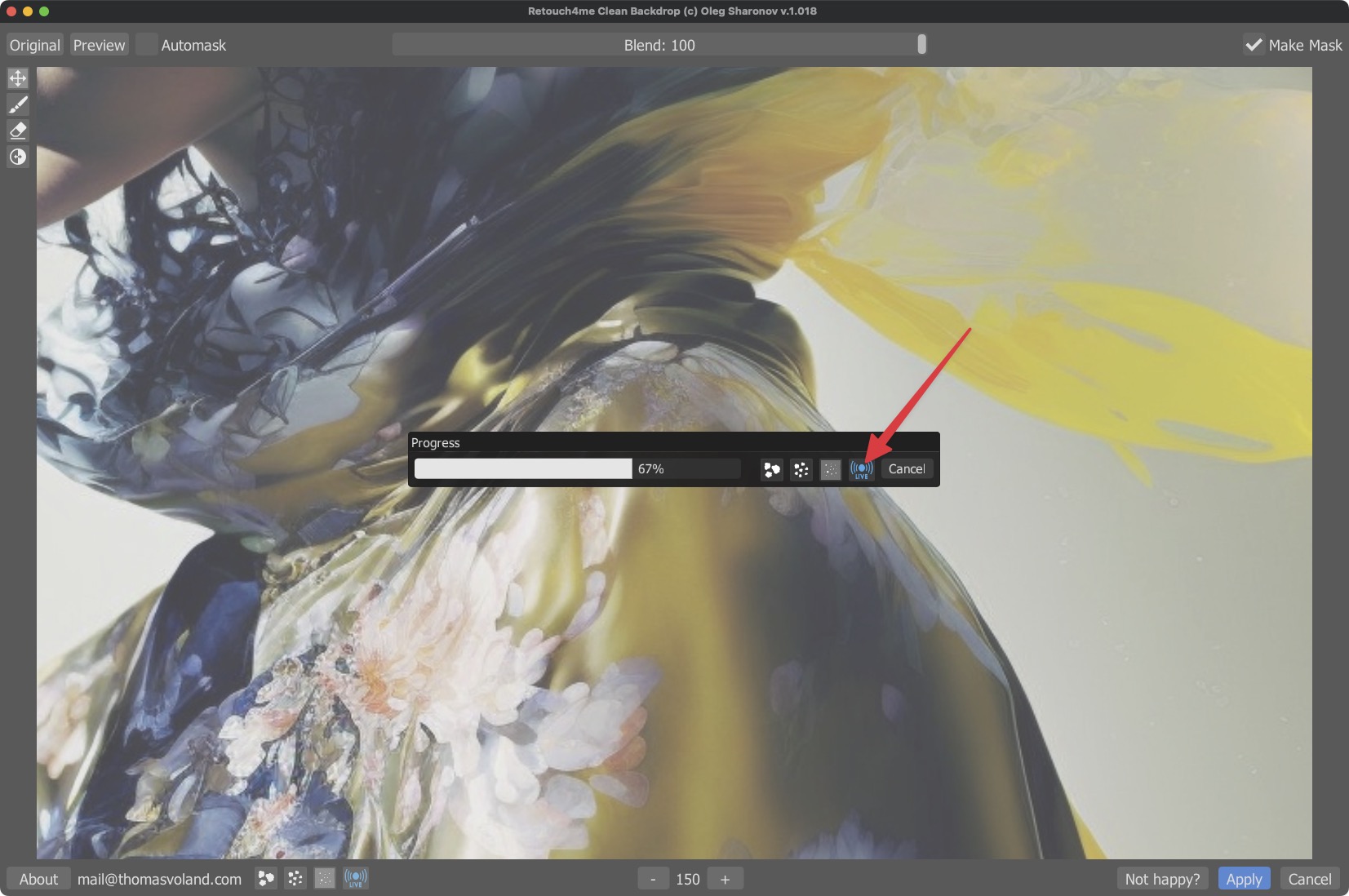
Task: Click fine-dots square icon in bottom bar
Action: tap(325, 878)
